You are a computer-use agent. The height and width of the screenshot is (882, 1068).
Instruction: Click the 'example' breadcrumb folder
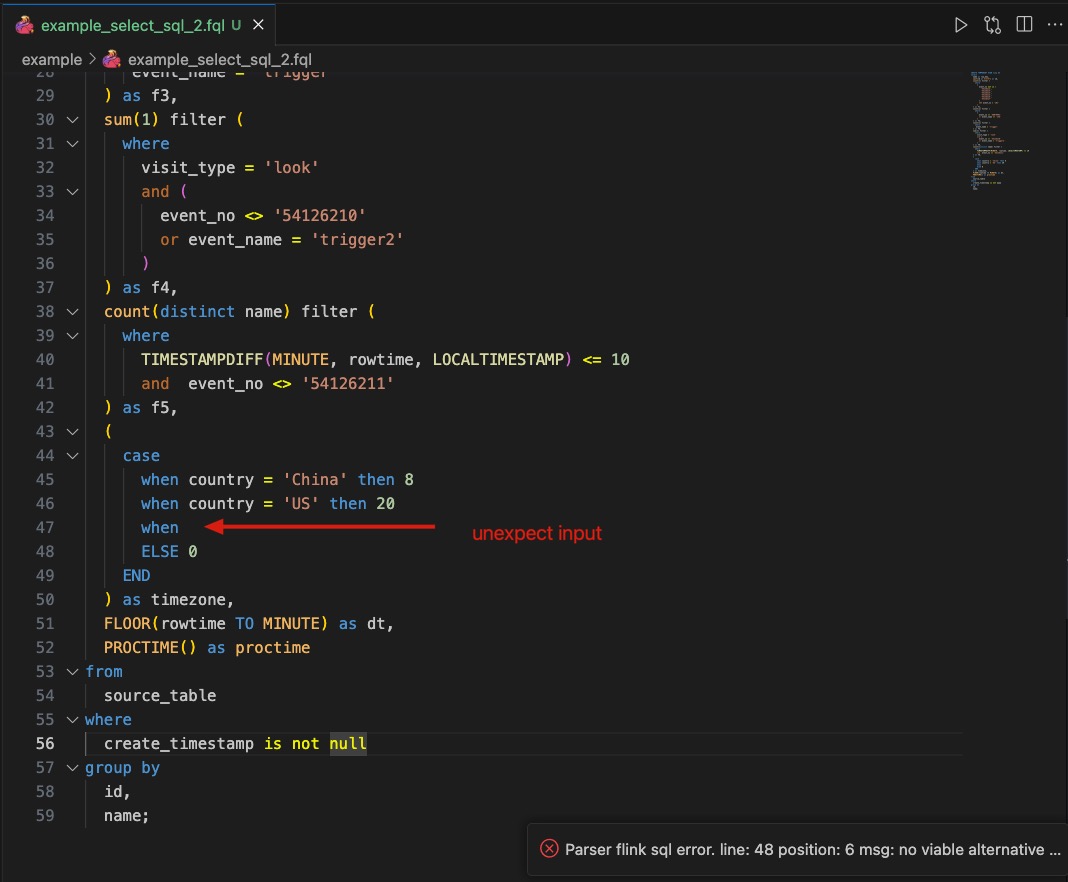coord(52,59)
